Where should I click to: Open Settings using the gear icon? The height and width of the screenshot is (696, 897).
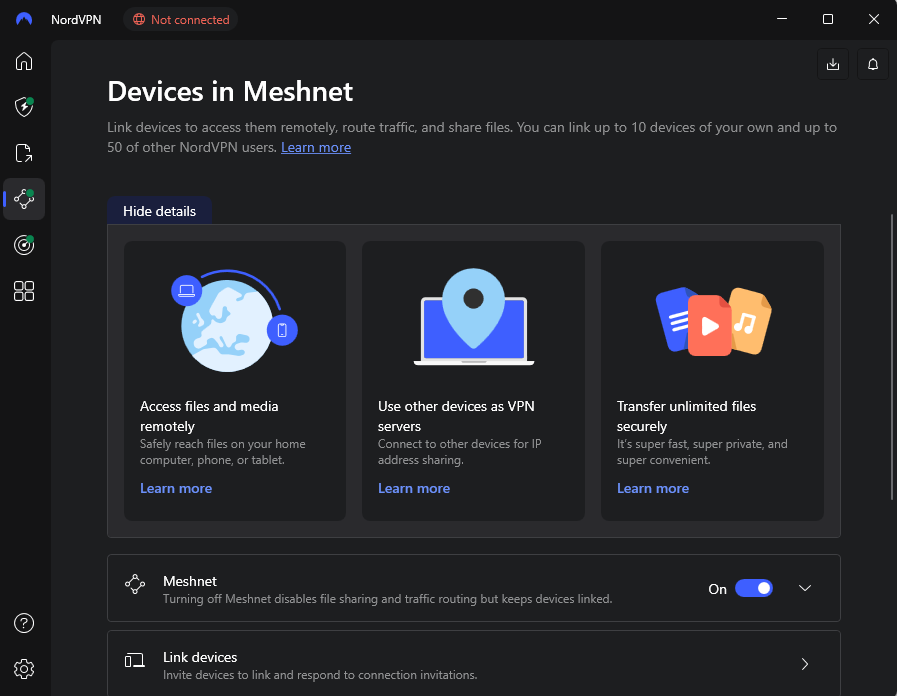(x=23, y=669)
